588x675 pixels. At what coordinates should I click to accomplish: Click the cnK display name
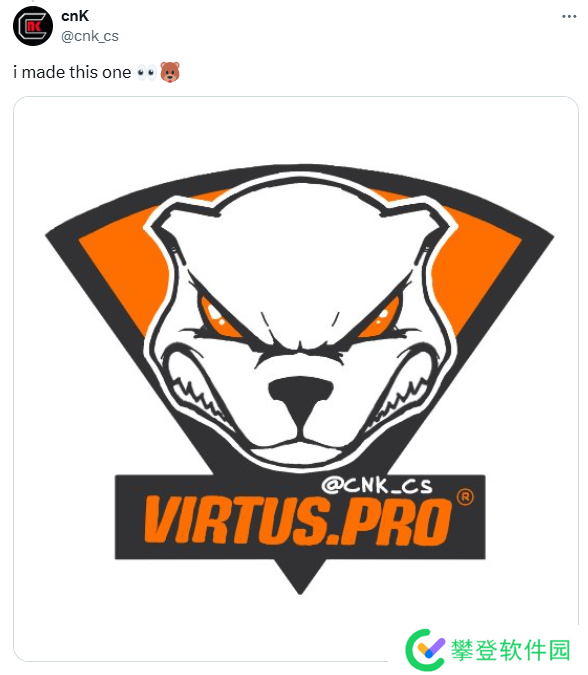(75, 16)
